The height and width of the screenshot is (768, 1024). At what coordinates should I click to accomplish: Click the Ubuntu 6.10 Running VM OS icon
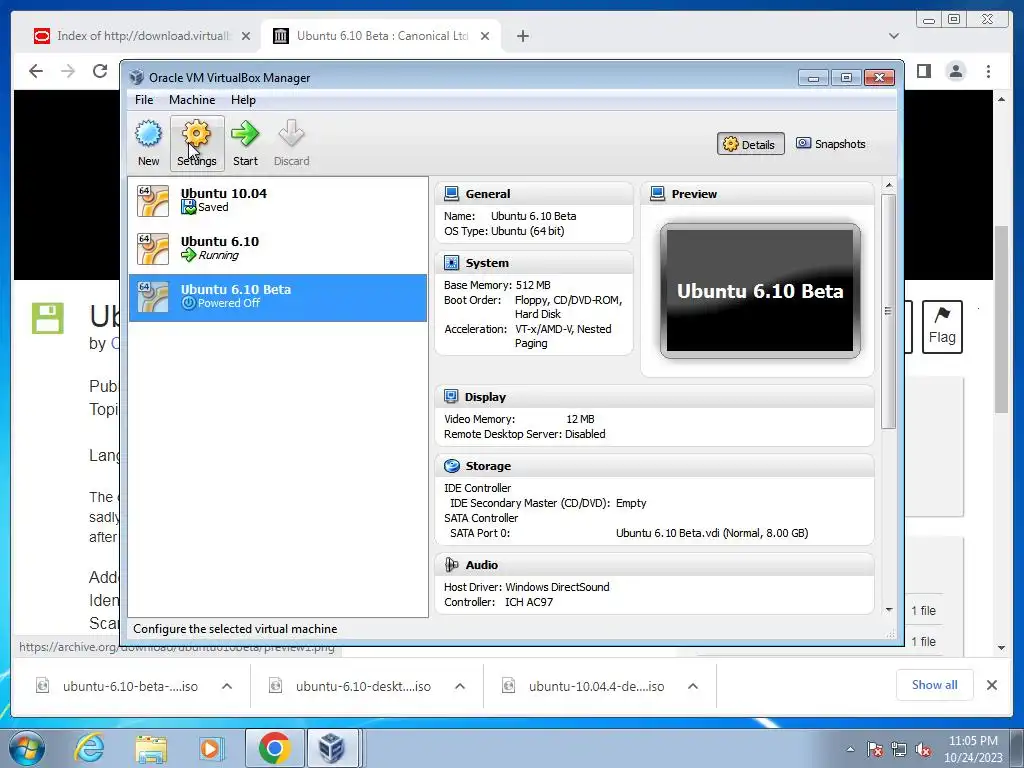coord(153,249)
